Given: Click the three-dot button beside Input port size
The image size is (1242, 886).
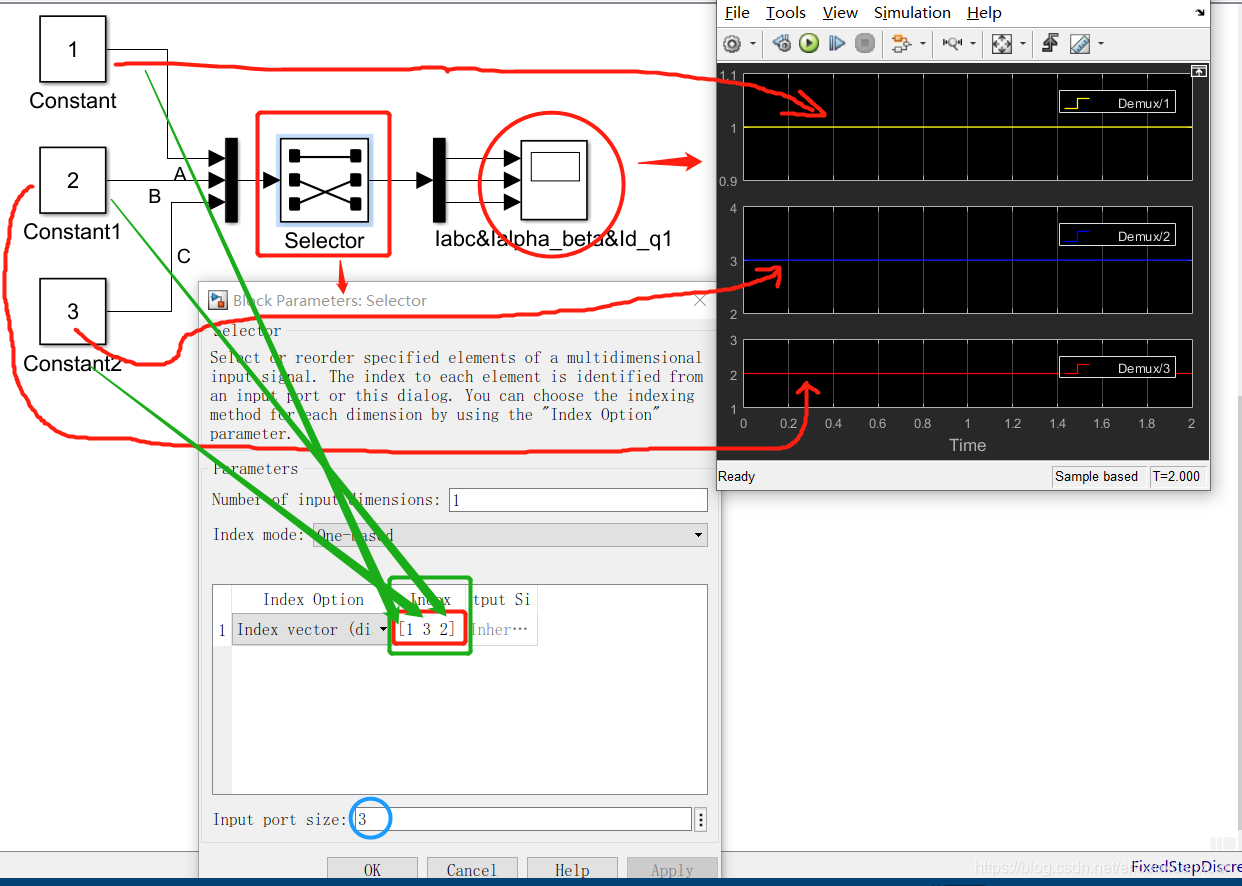Looking at the screenshot, I should click(x=701, y=820).
